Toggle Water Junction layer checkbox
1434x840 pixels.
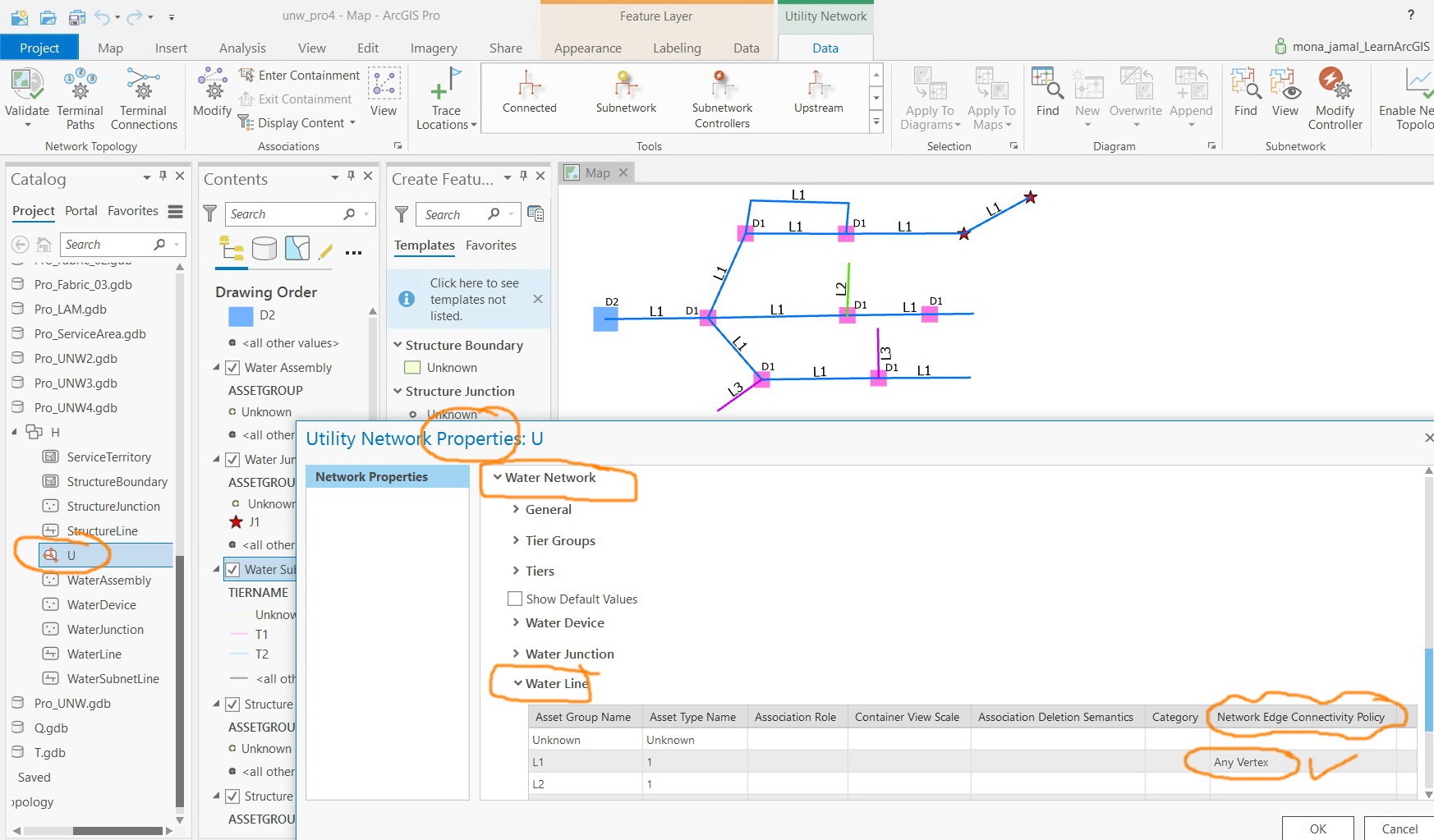click(x=232, y=460)
